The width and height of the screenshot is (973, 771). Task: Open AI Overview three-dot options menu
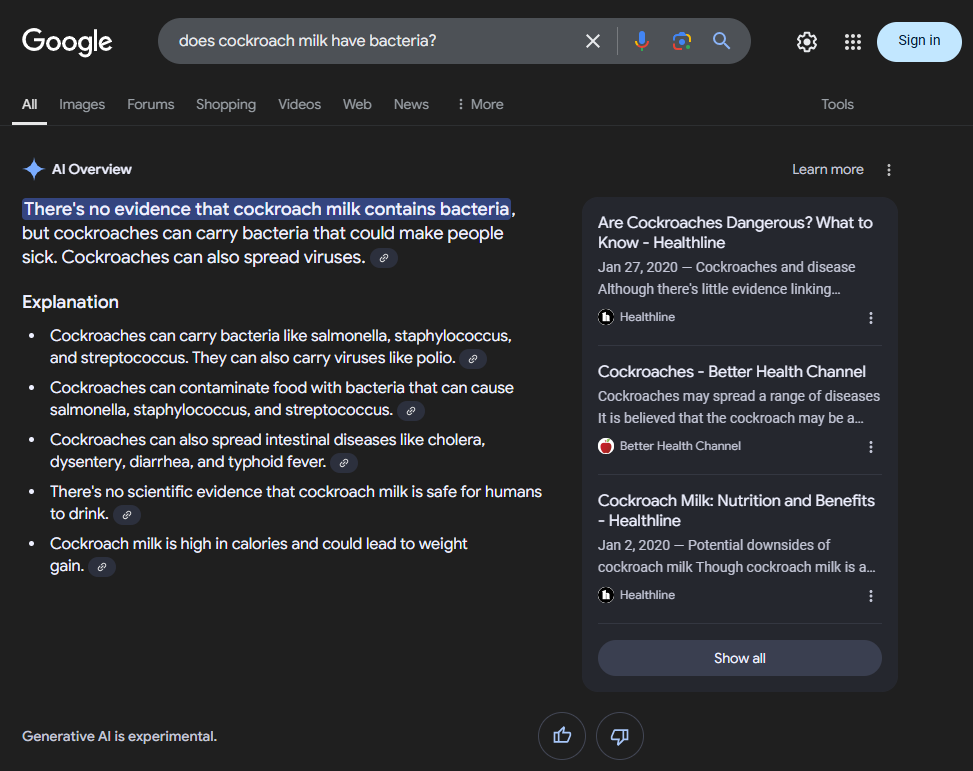pos(889,170)
